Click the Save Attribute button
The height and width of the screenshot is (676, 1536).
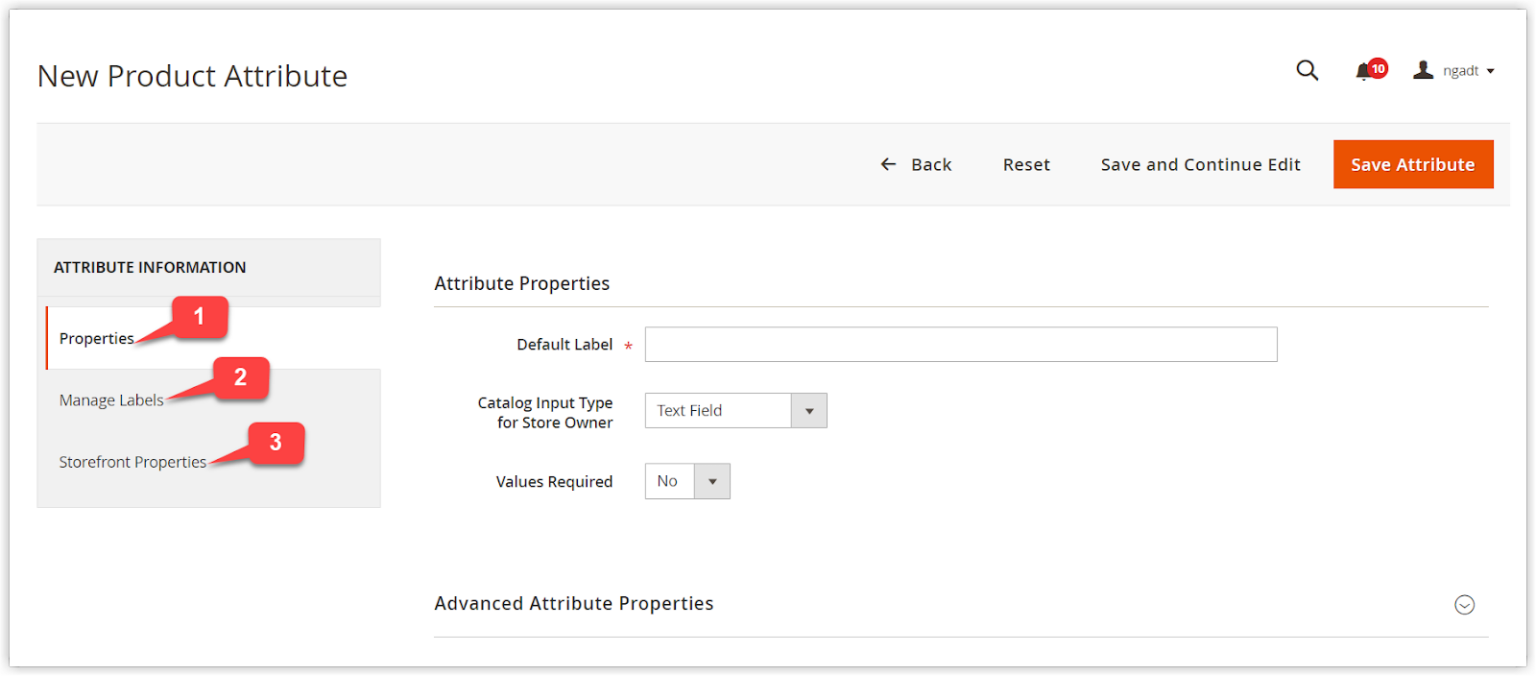[1413, 164]
